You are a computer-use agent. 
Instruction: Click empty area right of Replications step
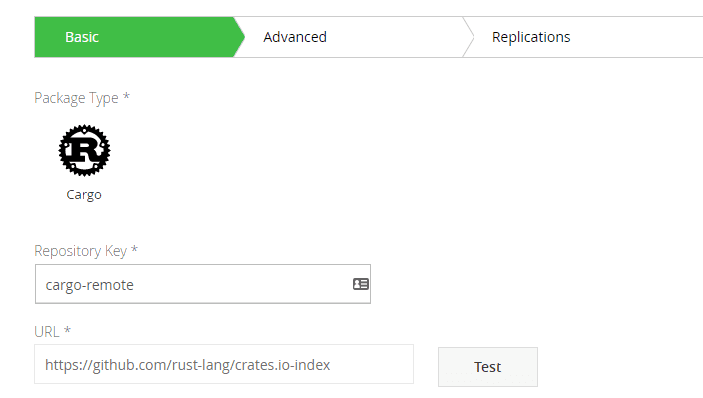[x=637, y=37]
